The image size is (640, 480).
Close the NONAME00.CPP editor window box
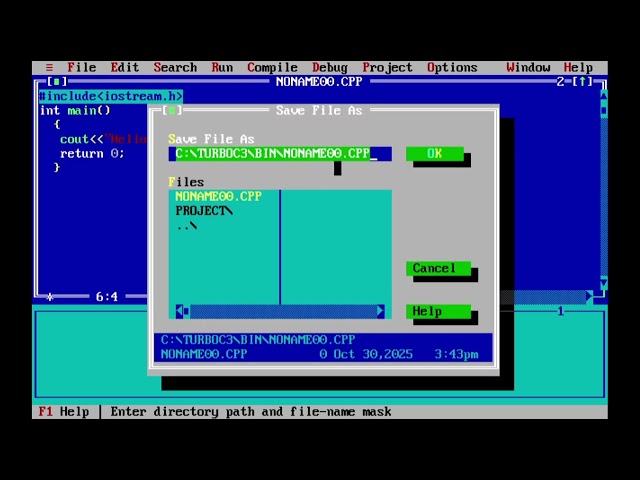[x=57, y=82]
